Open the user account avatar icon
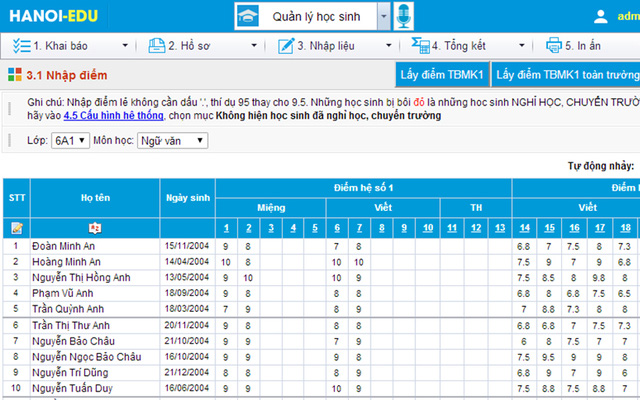 click(600, 16)
